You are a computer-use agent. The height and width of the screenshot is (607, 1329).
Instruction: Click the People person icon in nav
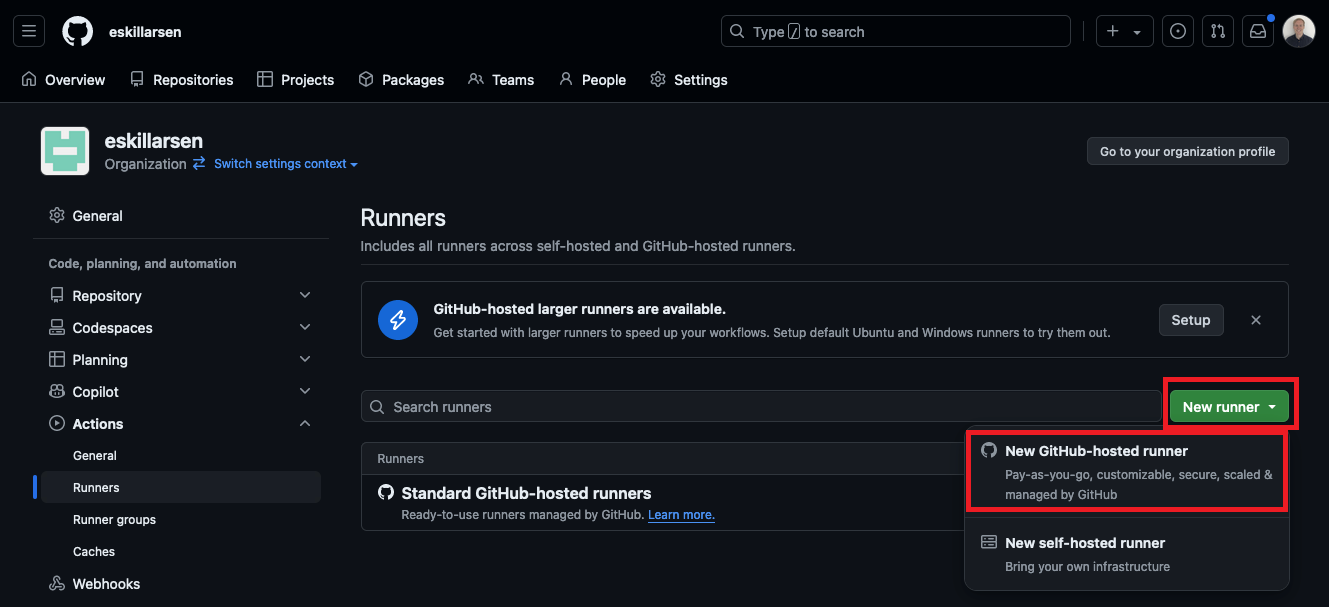566,79
